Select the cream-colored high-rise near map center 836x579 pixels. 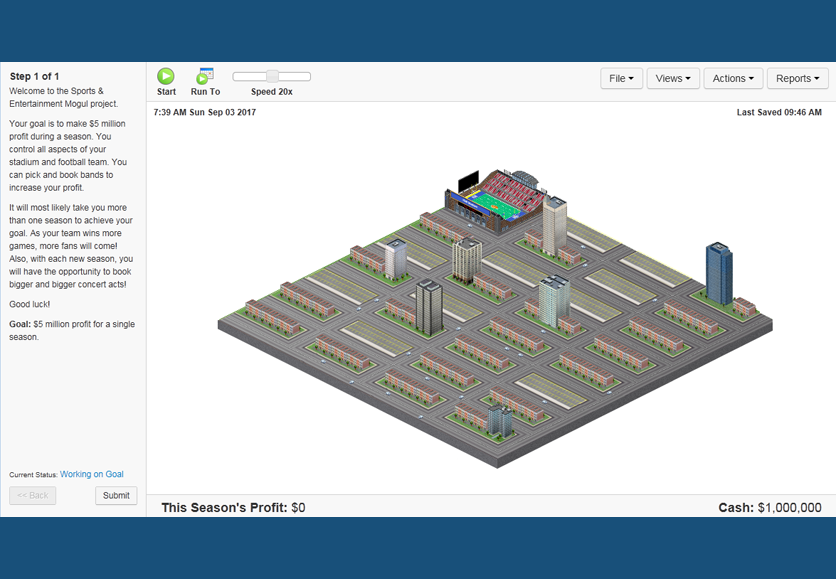[466, 260]
